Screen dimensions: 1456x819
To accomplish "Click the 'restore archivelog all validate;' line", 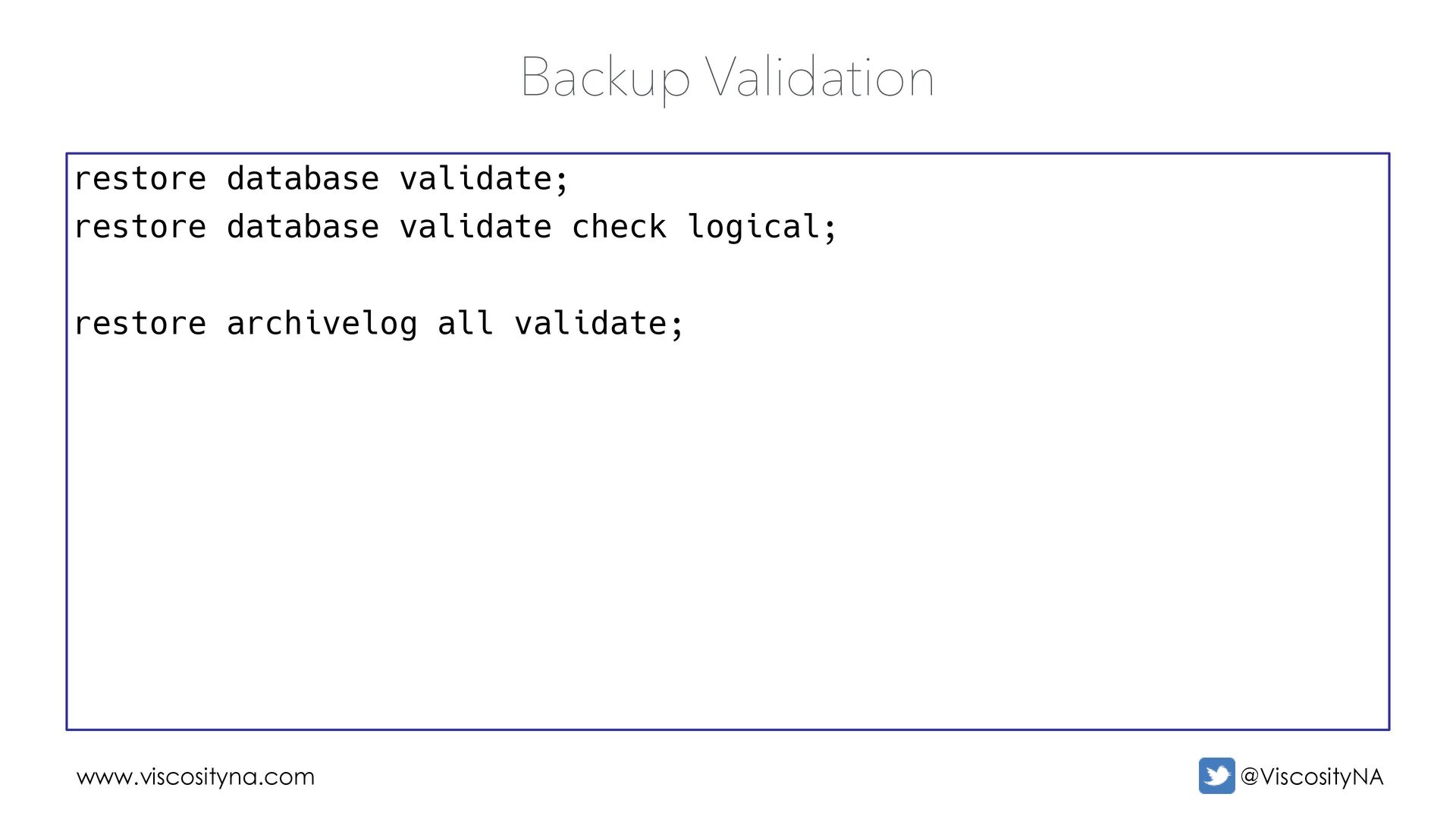I will (x=378, y=324).
